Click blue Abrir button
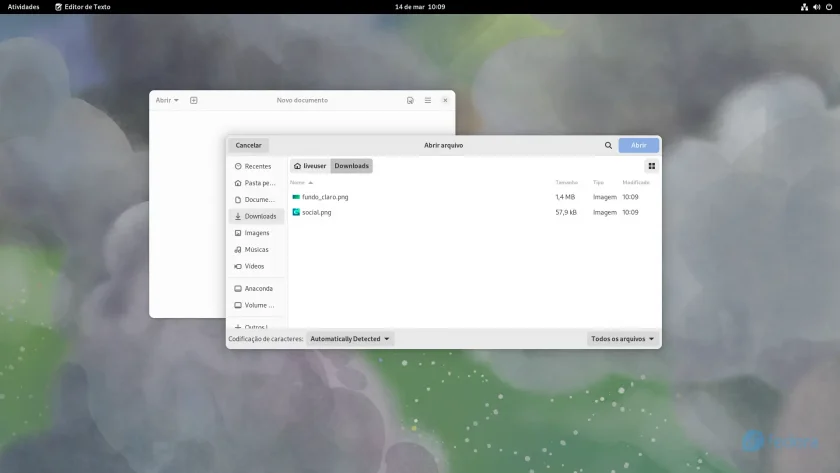 point(639,145)
